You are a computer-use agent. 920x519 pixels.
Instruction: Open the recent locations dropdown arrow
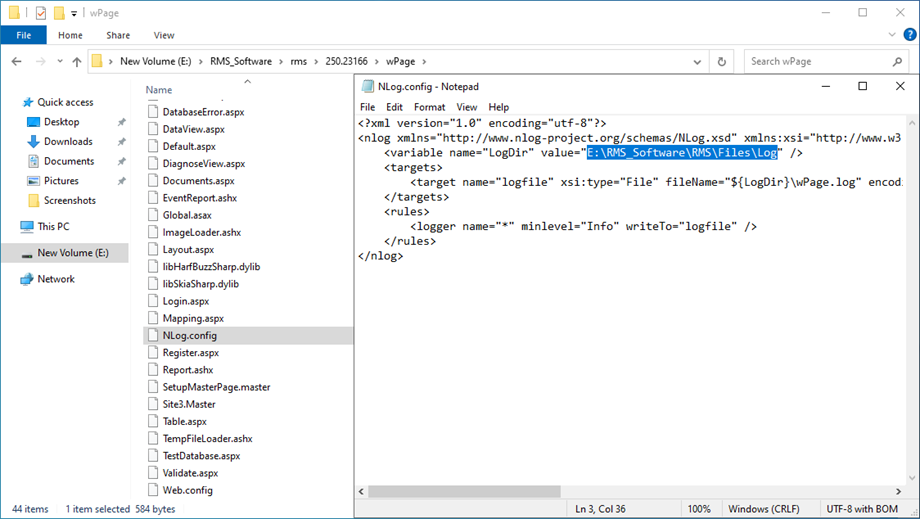point(60,61)
